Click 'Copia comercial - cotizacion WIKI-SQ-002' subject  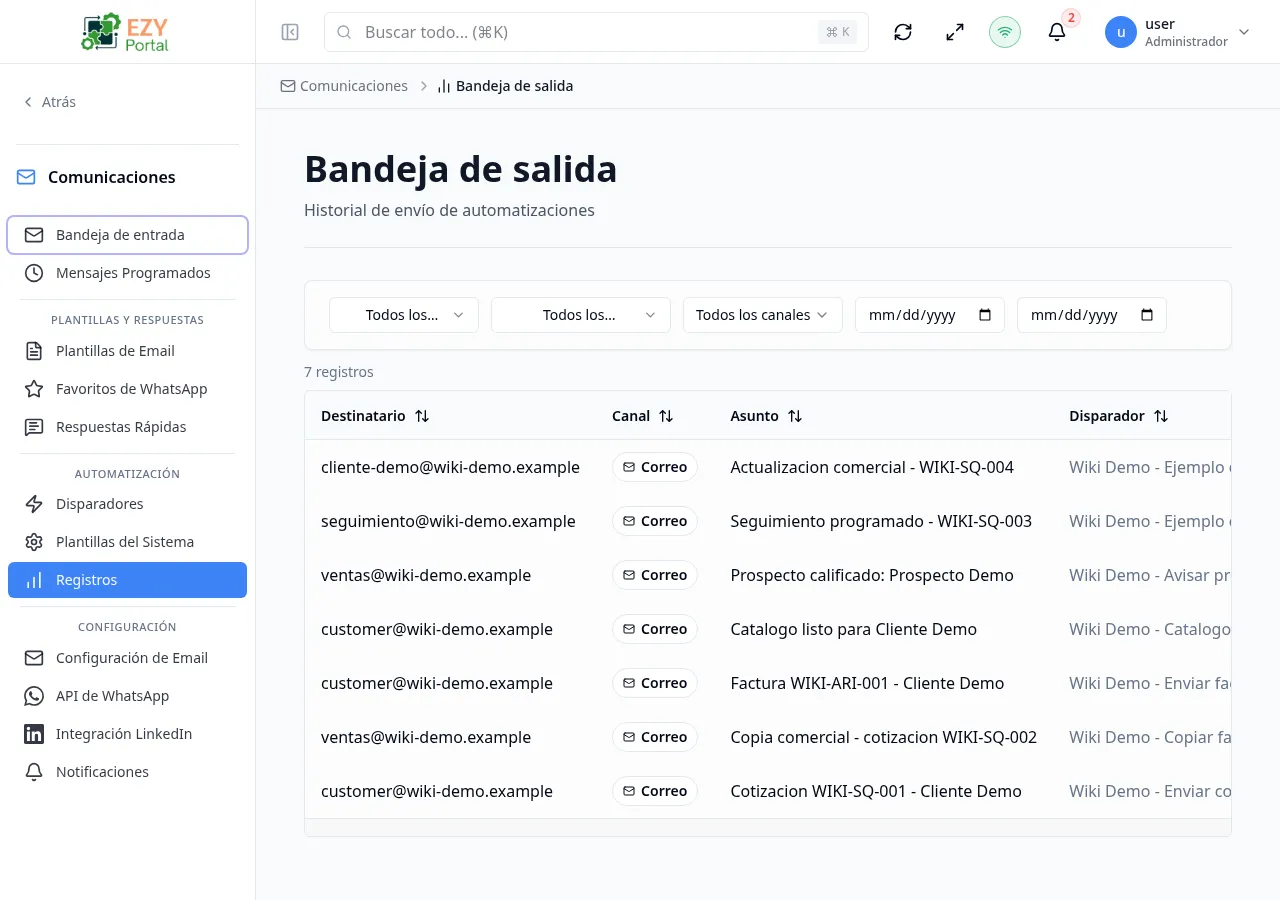click(x=884, y=737)
